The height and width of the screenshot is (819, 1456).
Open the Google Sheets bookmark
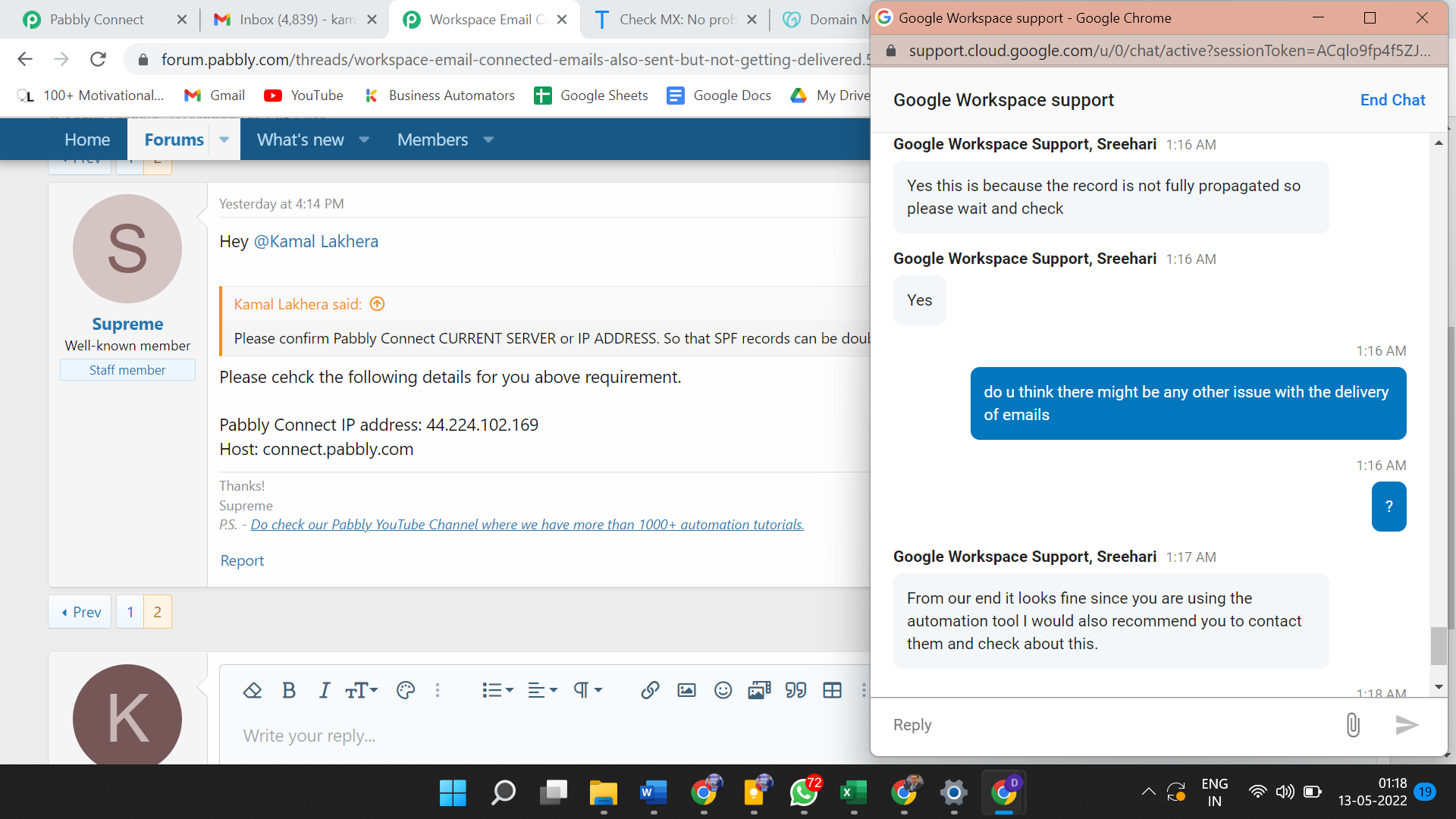(x=591, y=96)
